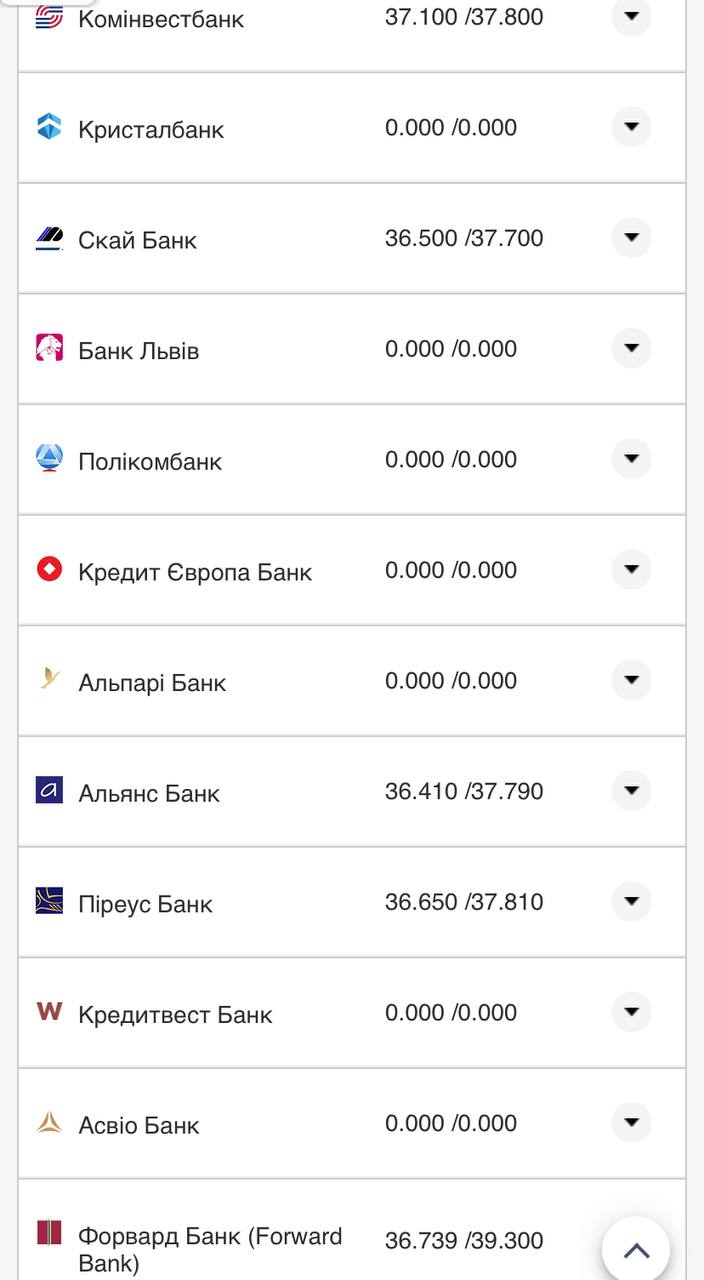
Task: Click the Банк Львів name link
Action: 138,351
